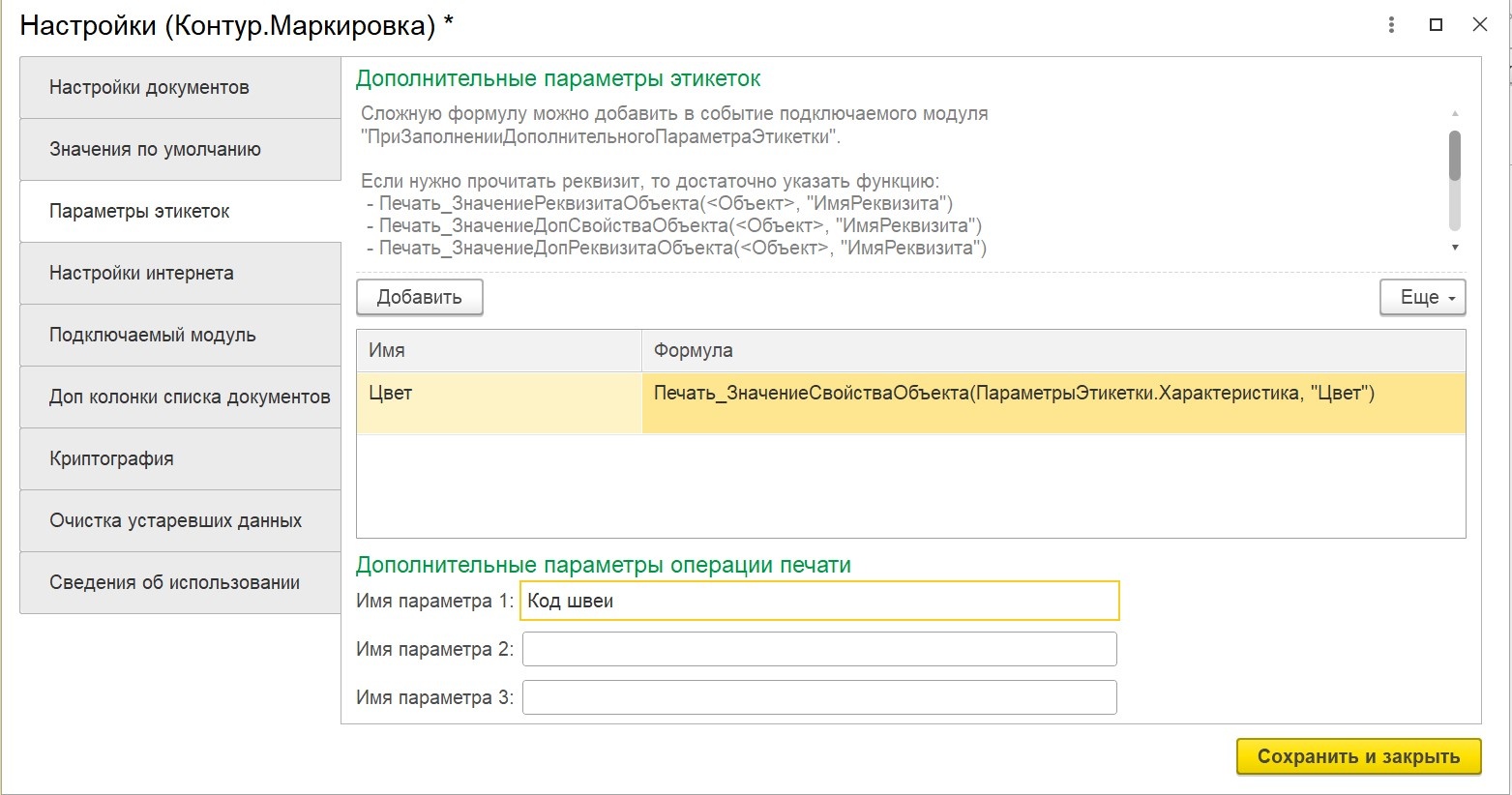Click the Добавить button
1512x795 pixels.
(420, 297)
